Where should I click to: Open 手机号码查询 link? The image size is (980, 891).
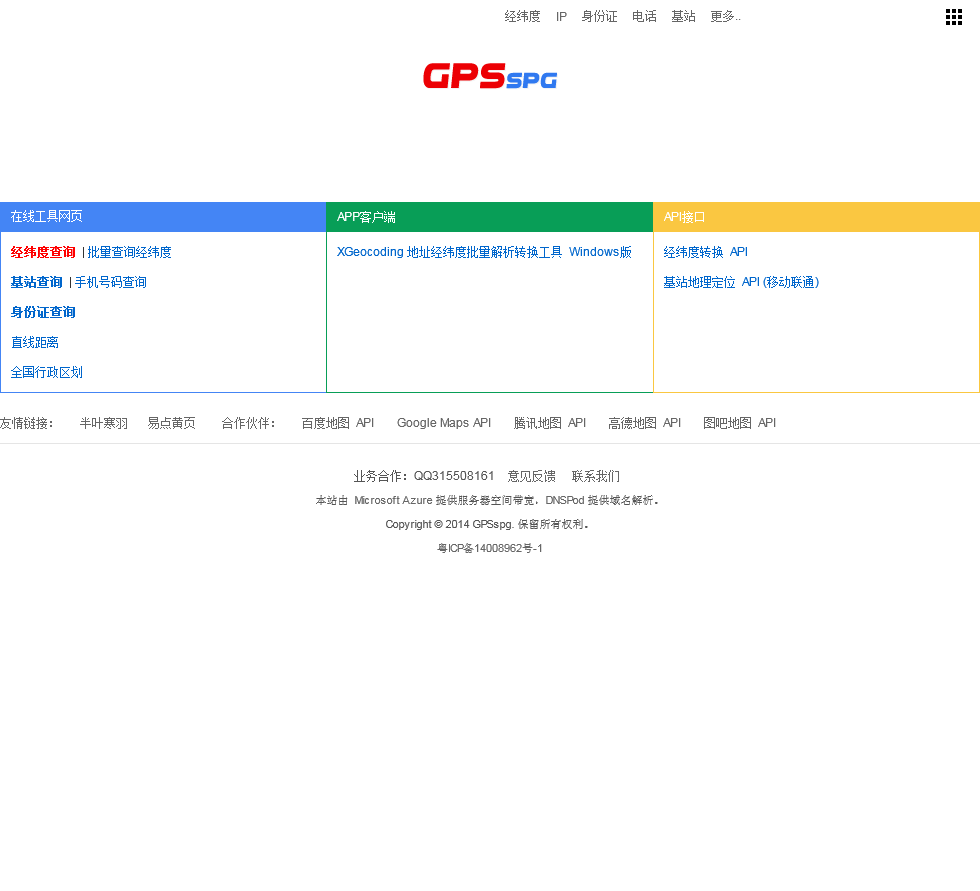pos(111,282)
